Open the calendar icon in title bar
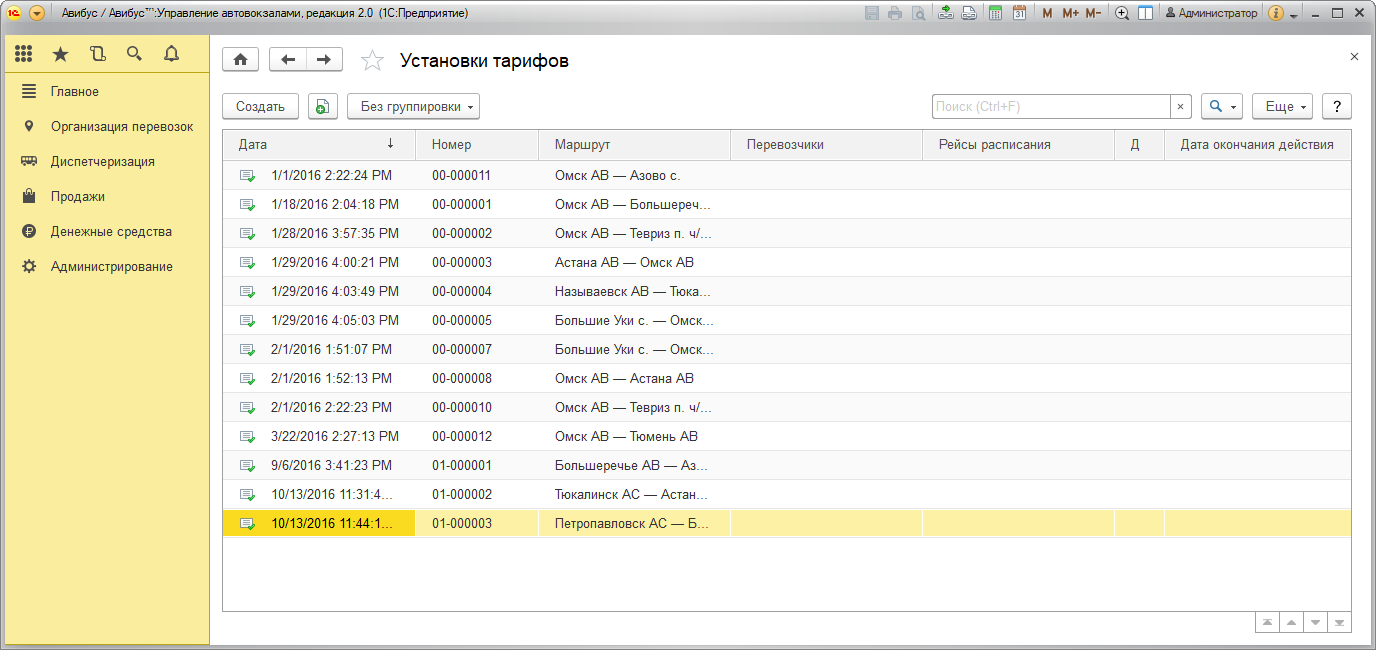 (x=1019, y=14)
